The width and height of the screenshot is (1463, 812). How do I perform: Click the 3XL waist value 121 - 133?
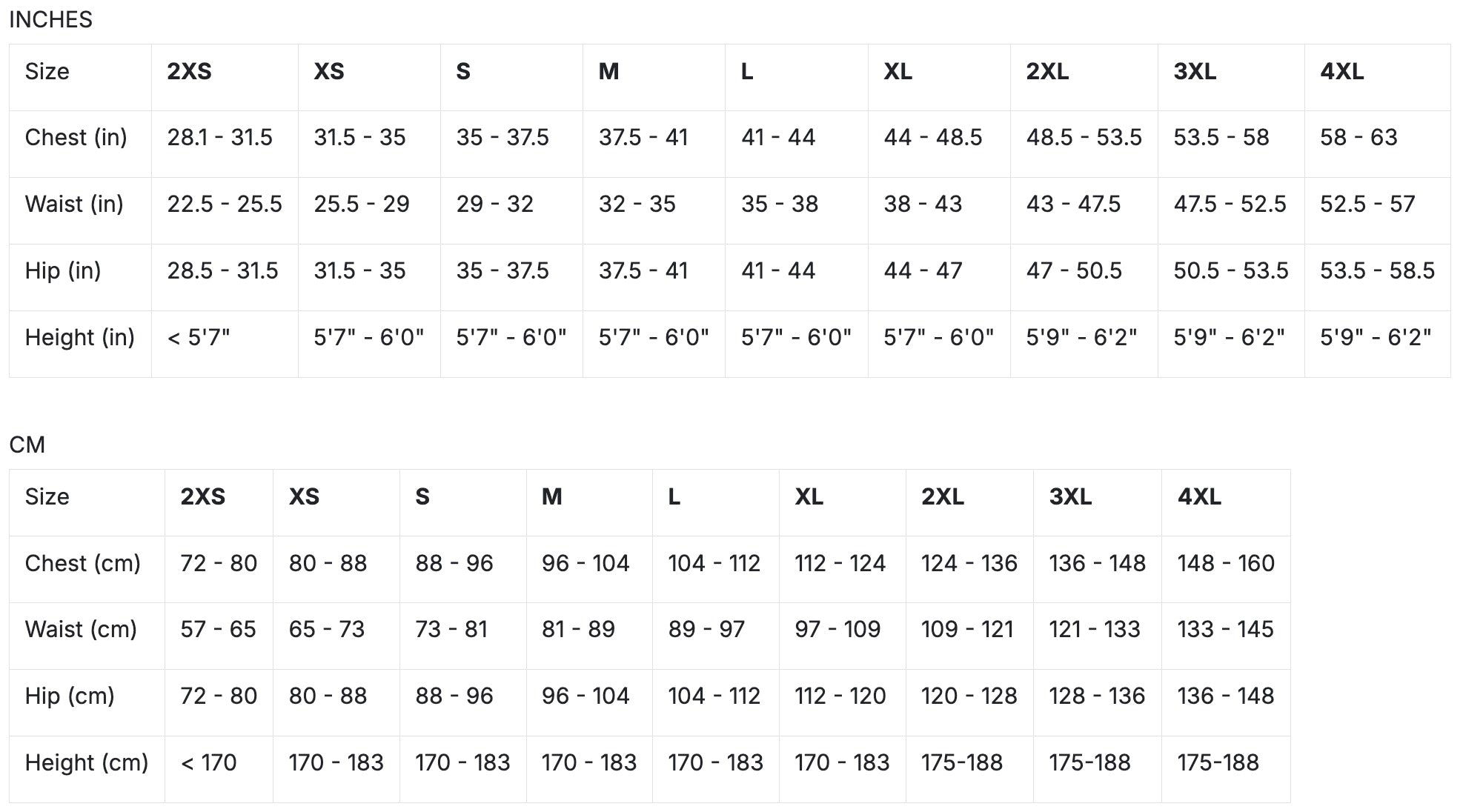1094,630
